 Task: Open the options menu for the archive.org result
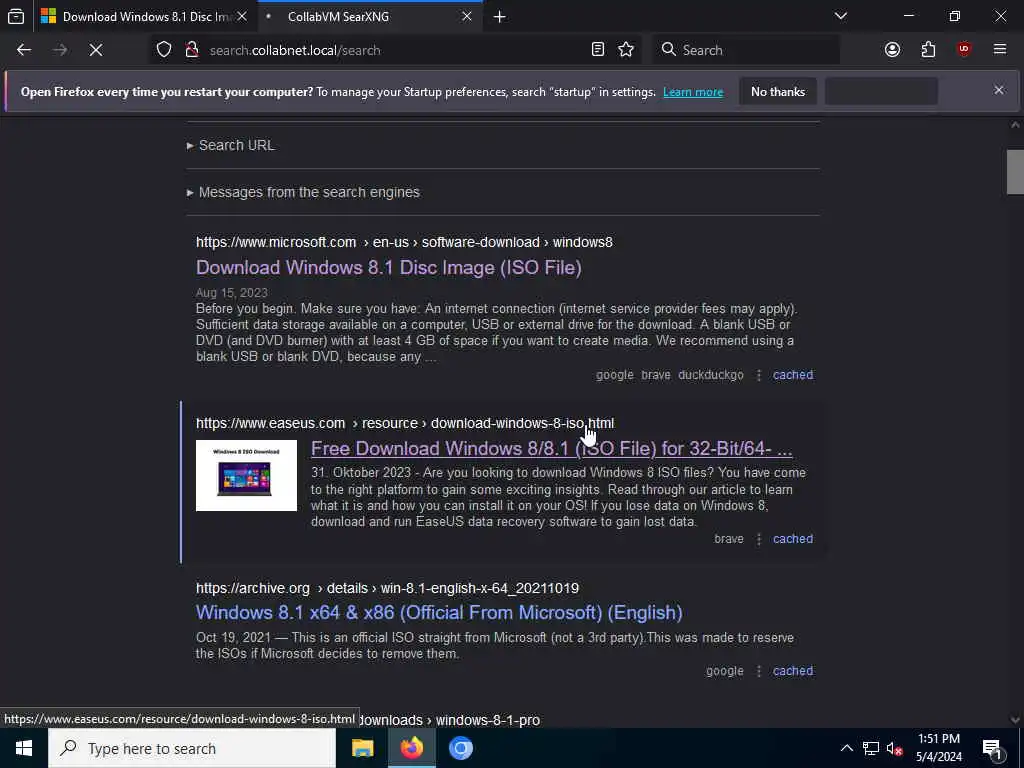759,671
